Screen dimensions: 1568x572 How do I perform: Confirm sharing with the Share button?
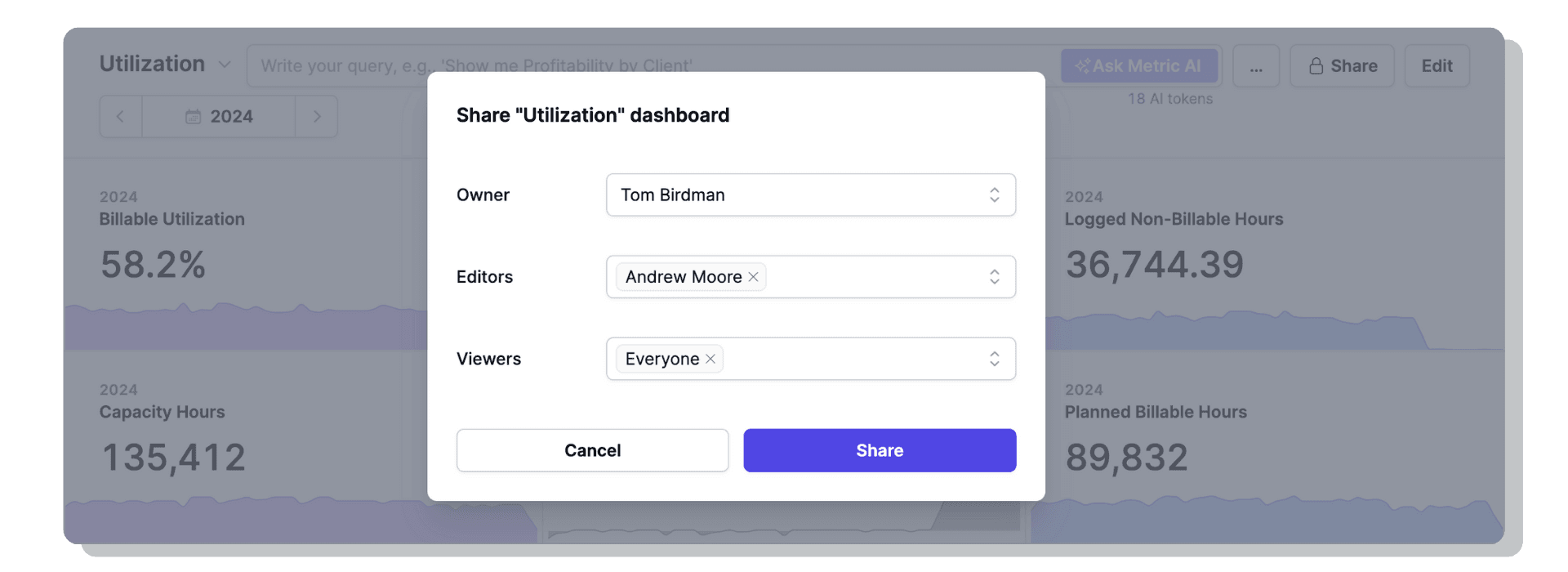[880, 450]
